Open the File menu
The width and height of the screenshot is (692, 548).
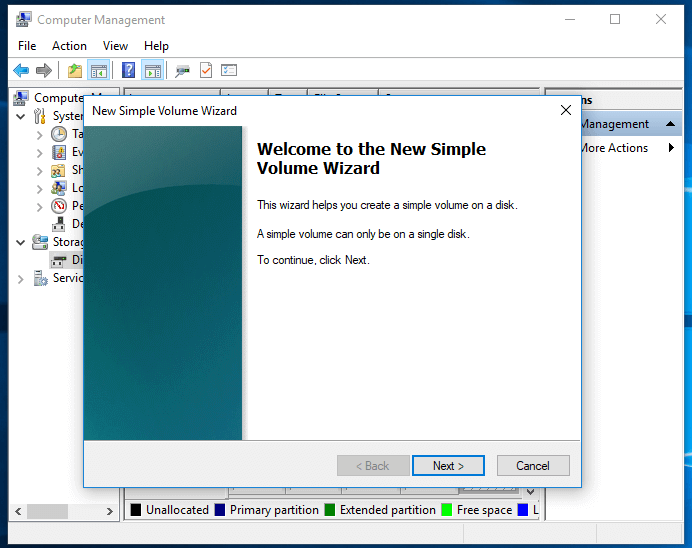tap(27, 46)
